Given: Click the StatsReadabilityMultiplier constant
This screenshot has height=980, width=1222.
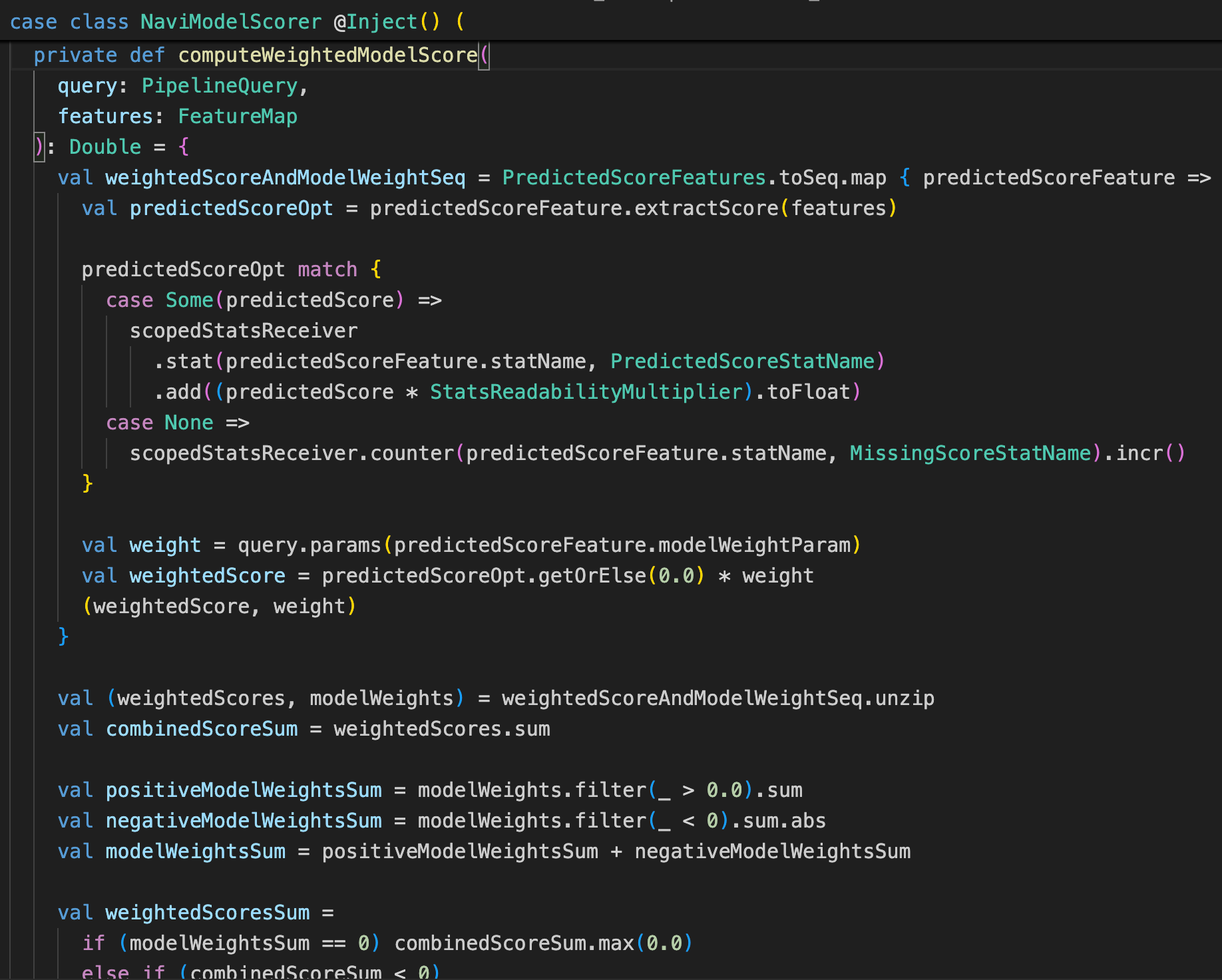Looking at the screenshot, I should click(x=586, y=392).
